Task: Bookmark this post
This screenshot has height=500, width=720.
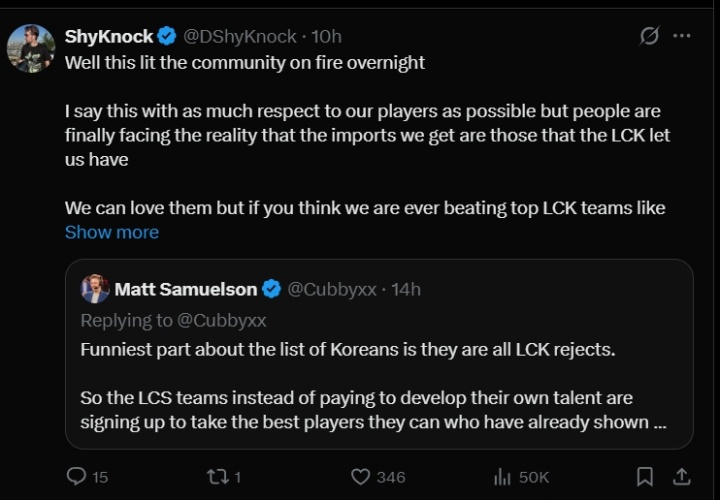Action: pos(645,477)
